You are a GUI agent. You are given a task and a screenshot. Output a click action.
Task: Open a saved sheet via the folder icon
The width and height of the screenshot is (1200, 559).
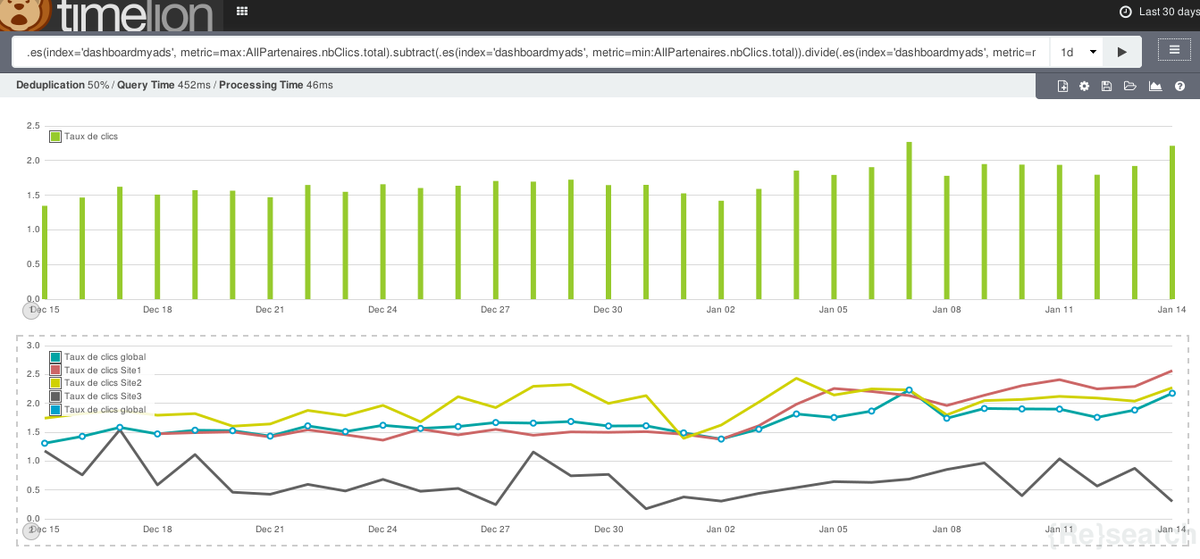[x=1130, y=86]
